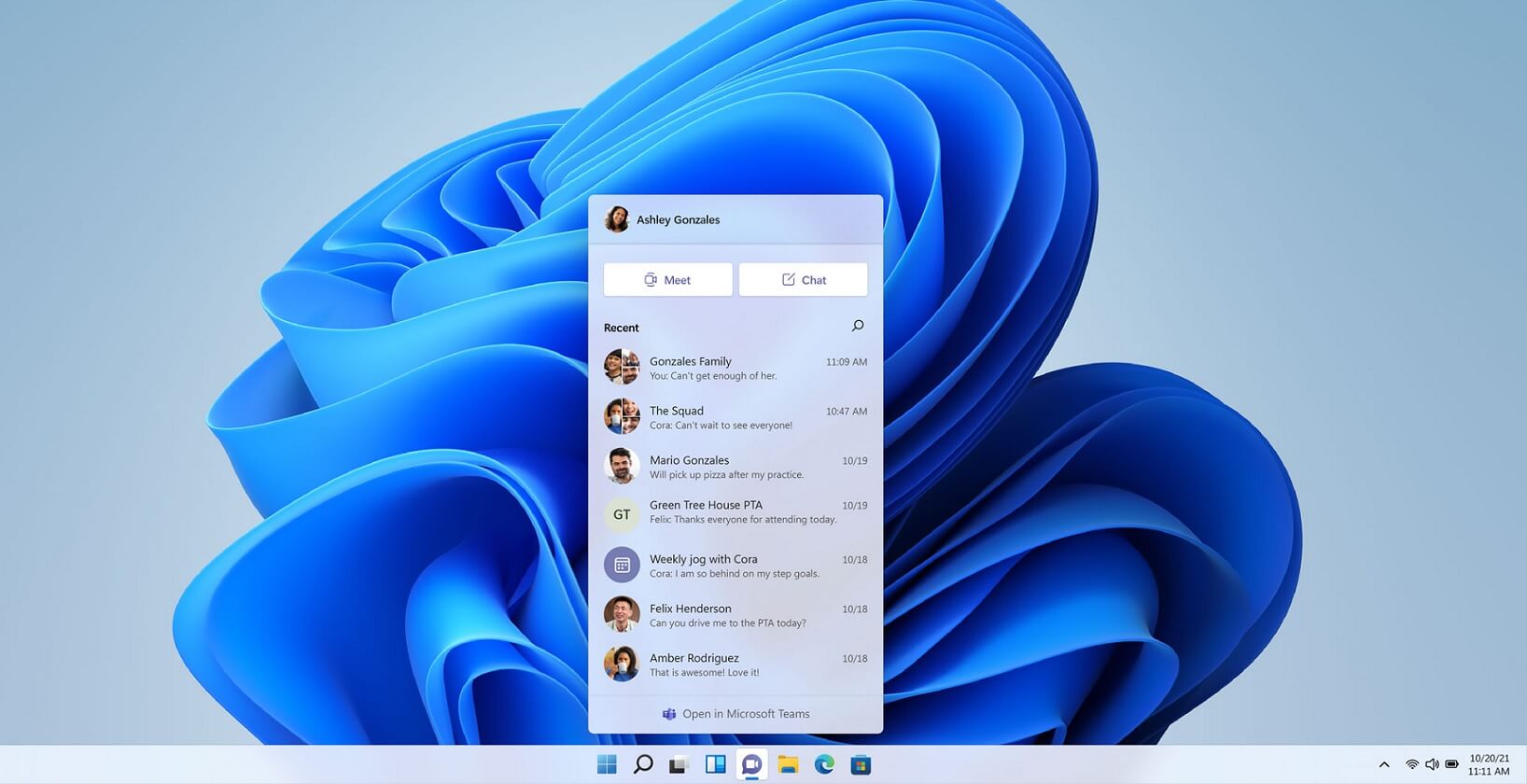Start a new chat with Chat button
Image resolution: width=1527 pixels, height=784 pixels.
[804, 280]
